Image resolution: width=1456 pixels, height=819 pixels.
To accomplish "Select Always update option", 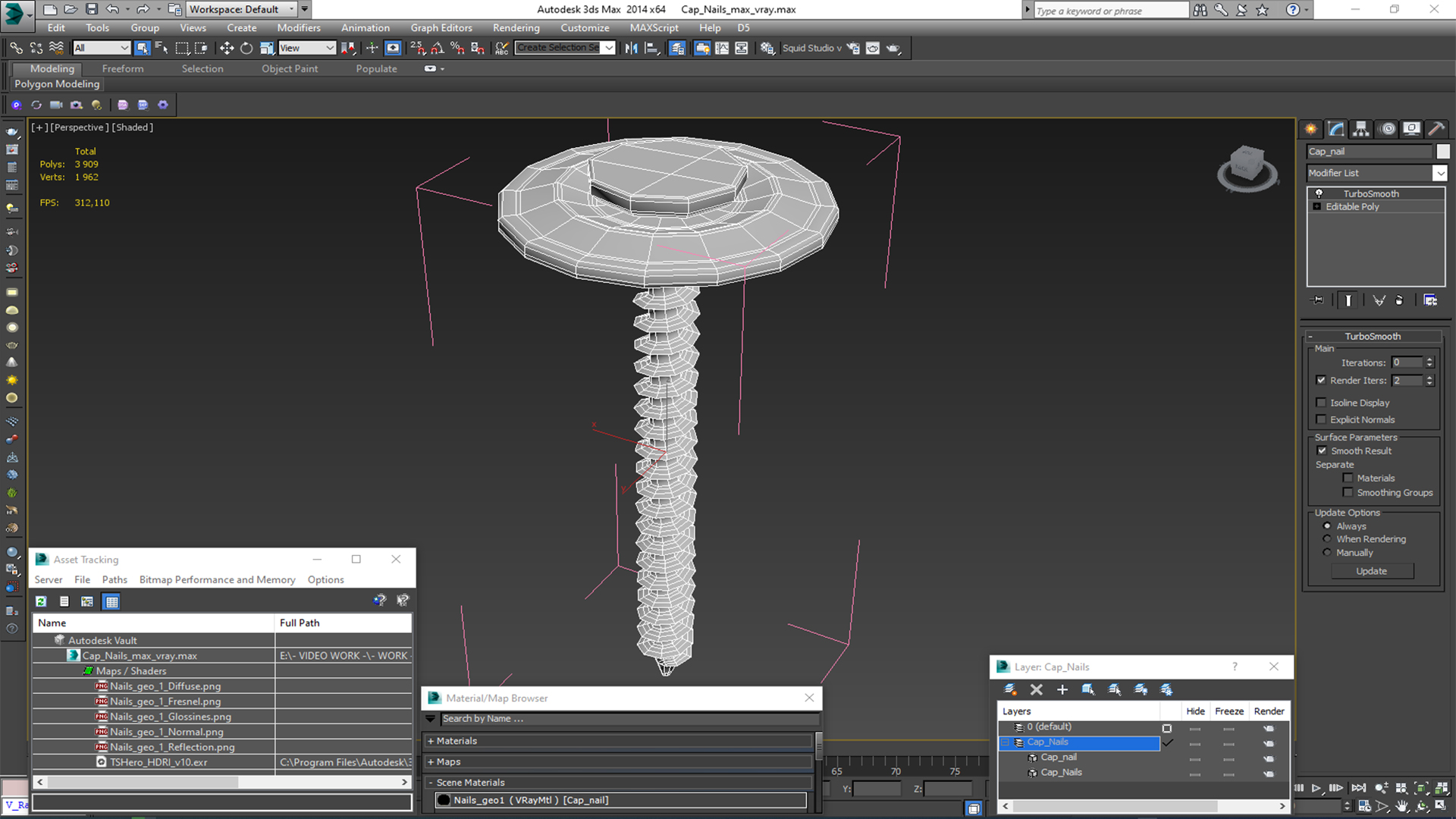I will point(1327,526).
